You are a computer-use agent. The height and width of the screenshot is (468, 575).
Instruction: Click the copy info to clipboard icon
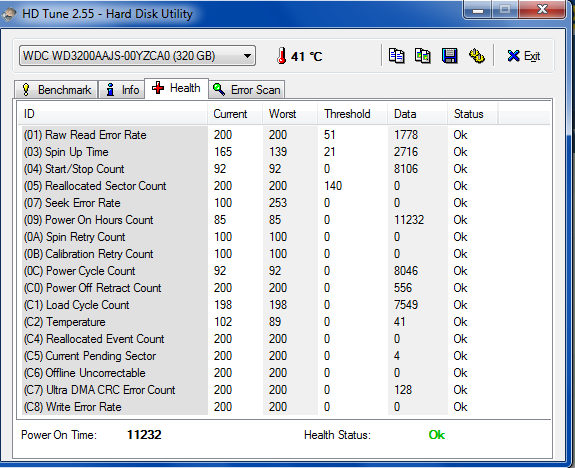tap(396, 56)
